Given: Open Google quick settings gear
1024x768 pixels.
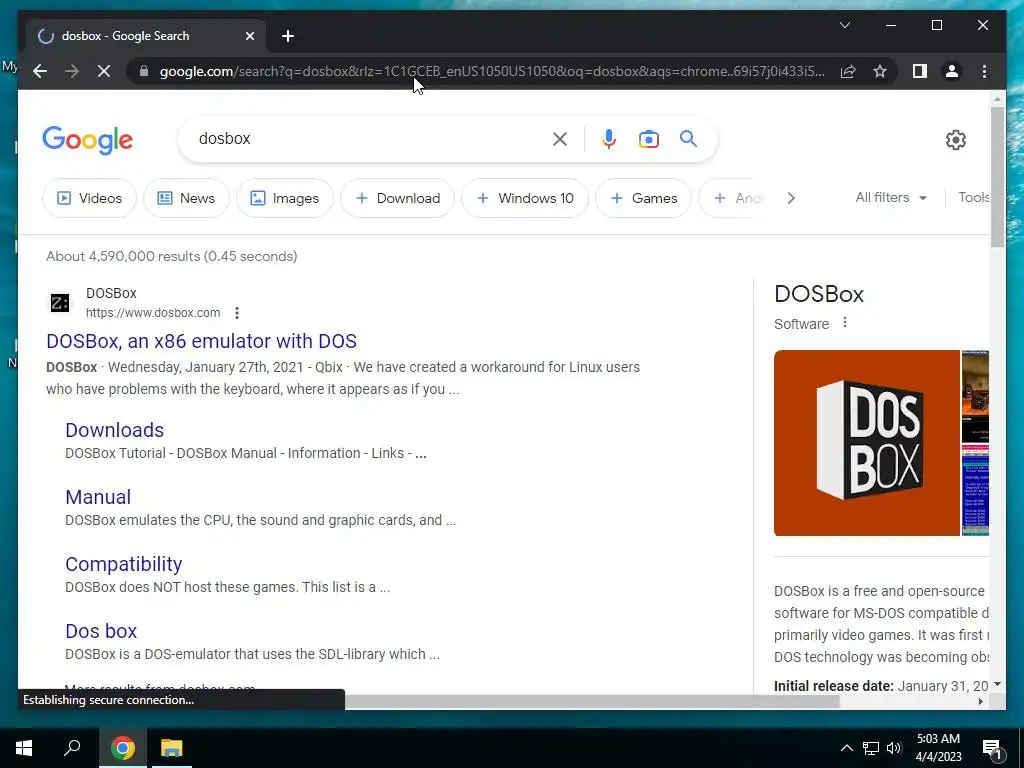Looking at the screenshot, I should click(955, 140).
